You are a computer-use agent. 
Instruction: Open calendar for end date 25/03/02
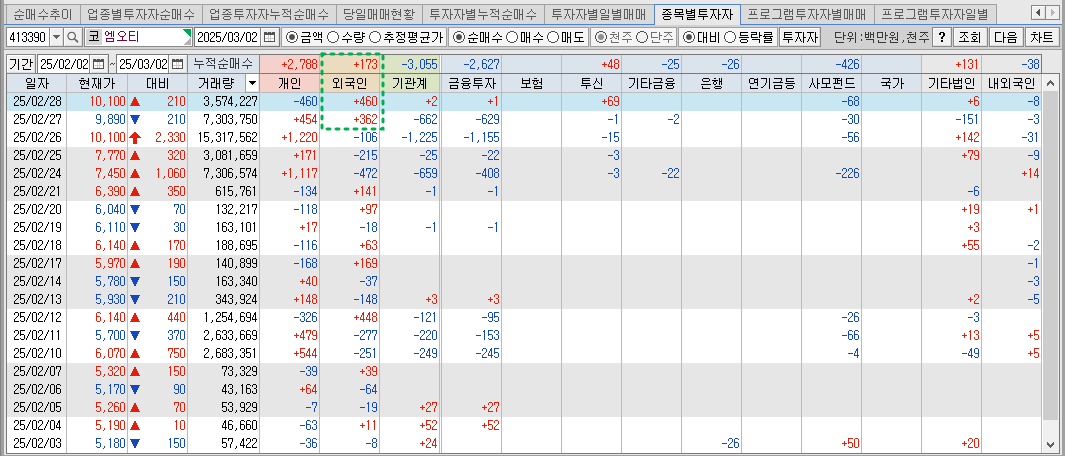pyautogui.click(x=177, y=65)
